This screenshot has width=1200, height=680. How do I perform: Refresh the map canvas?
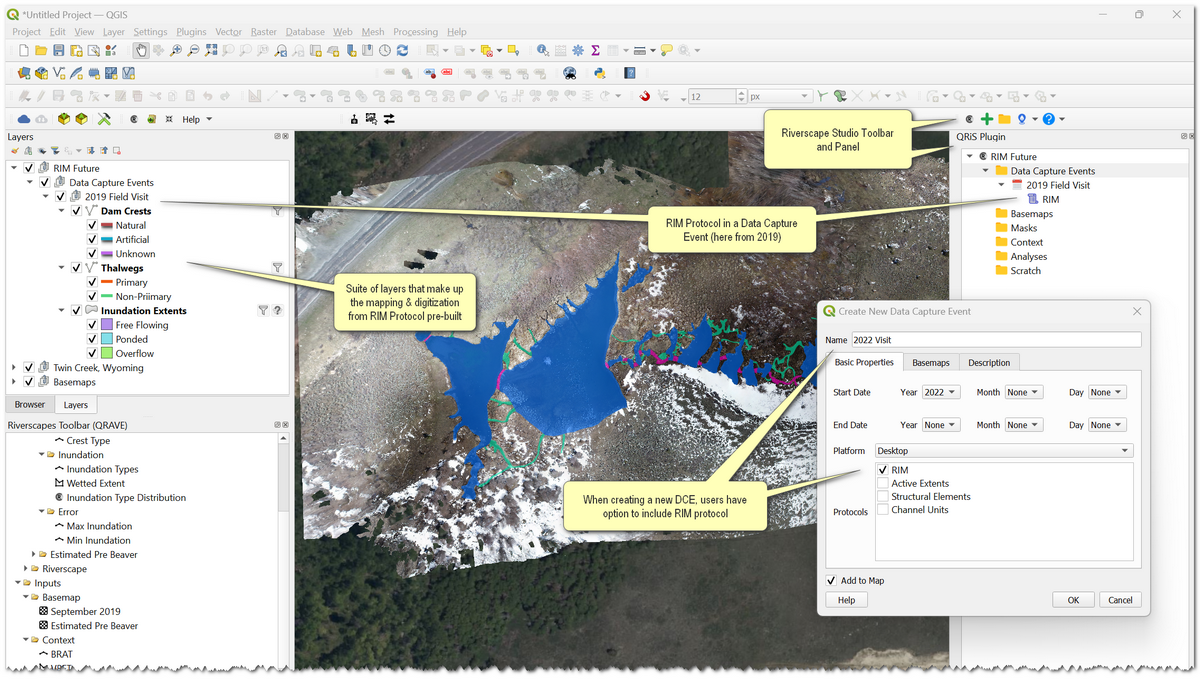click(x=402, y=50)
